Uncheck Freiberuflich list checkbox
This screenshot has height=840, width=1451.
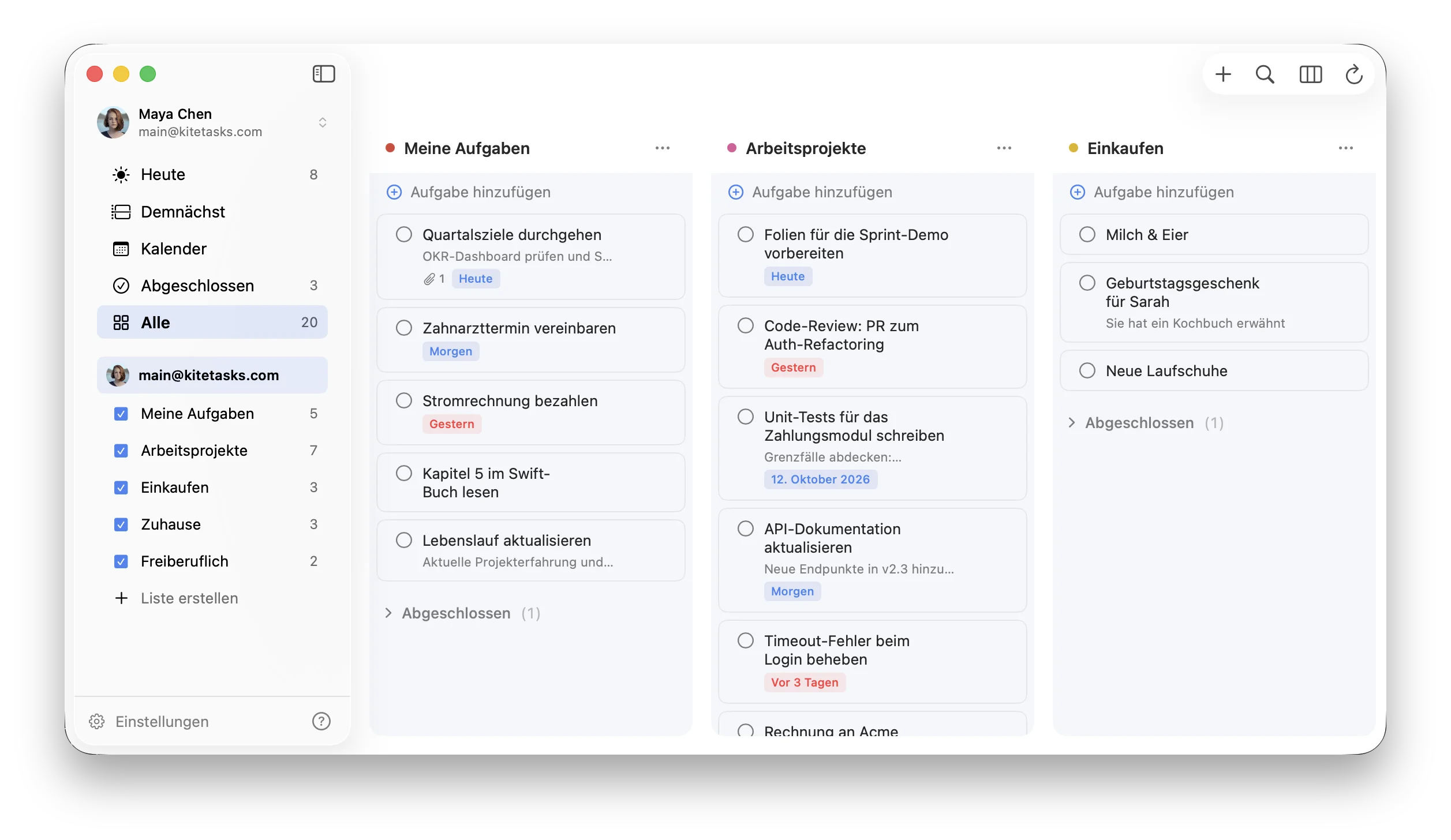point(121,561)
